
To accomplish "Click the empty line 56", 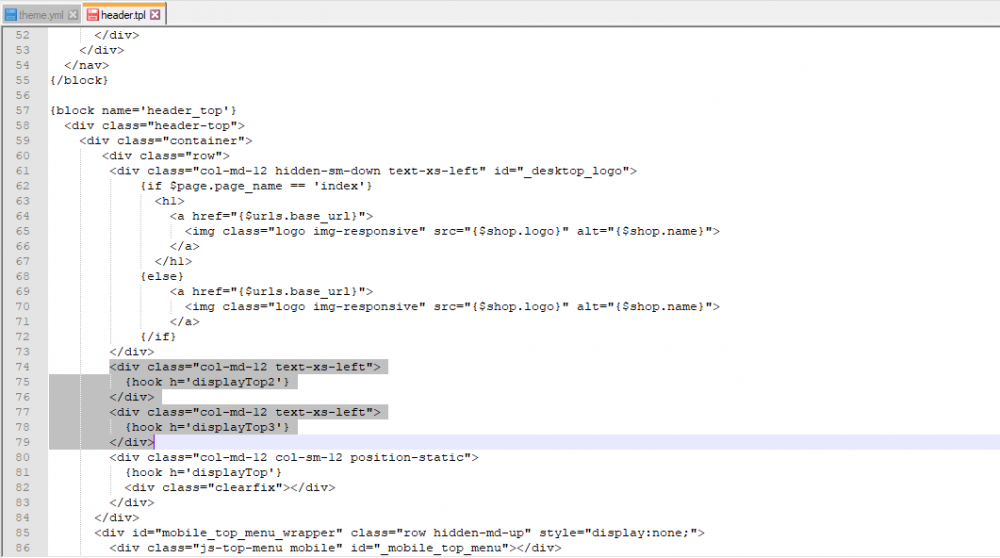I will (x=523, y=96).
